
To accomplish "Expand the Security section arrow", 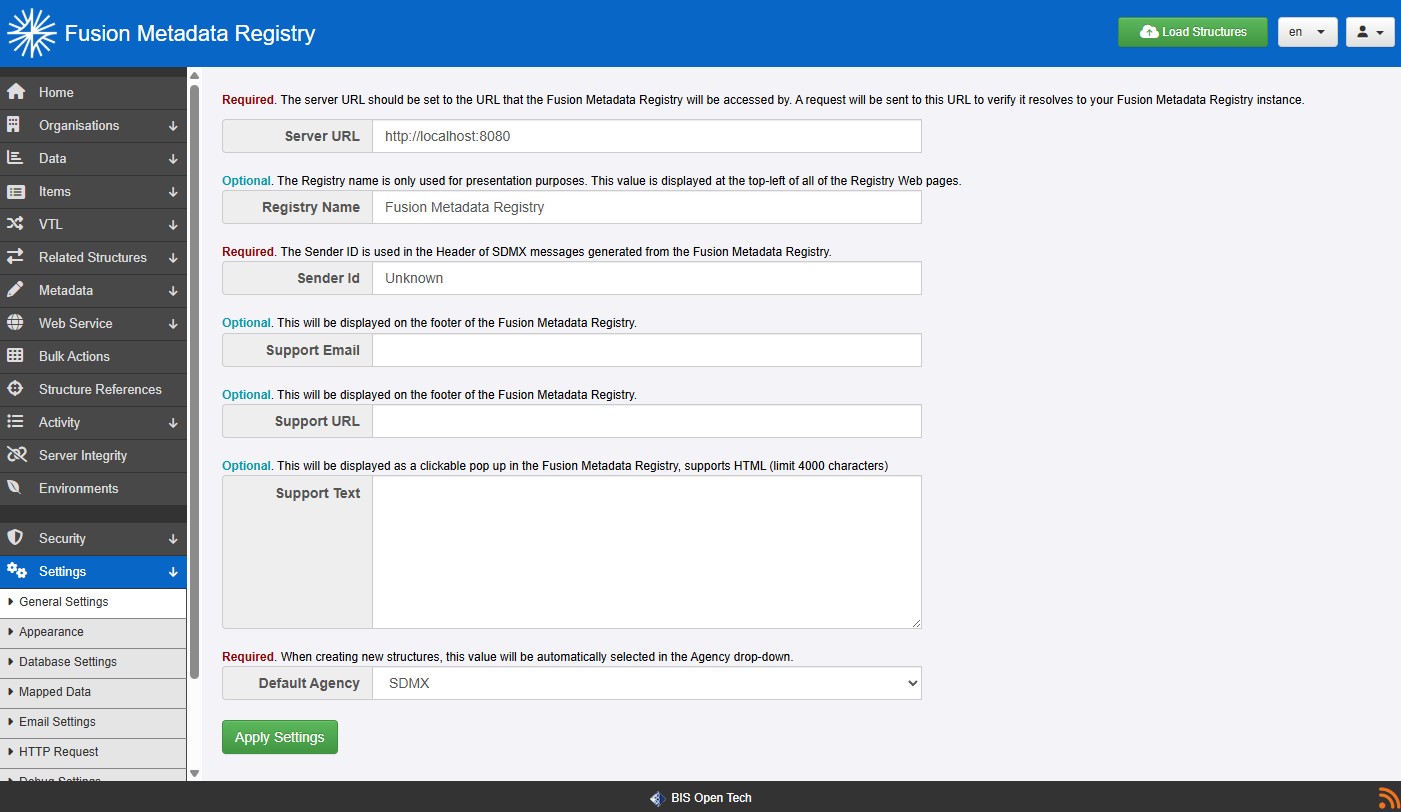I will (x=173, y=539).
